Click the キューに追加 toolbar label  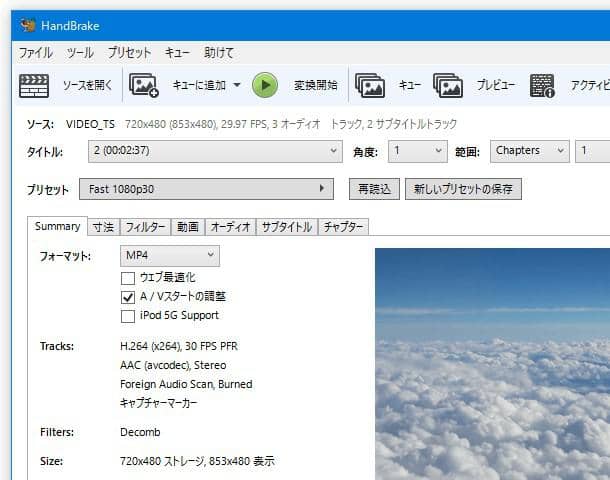199,85
